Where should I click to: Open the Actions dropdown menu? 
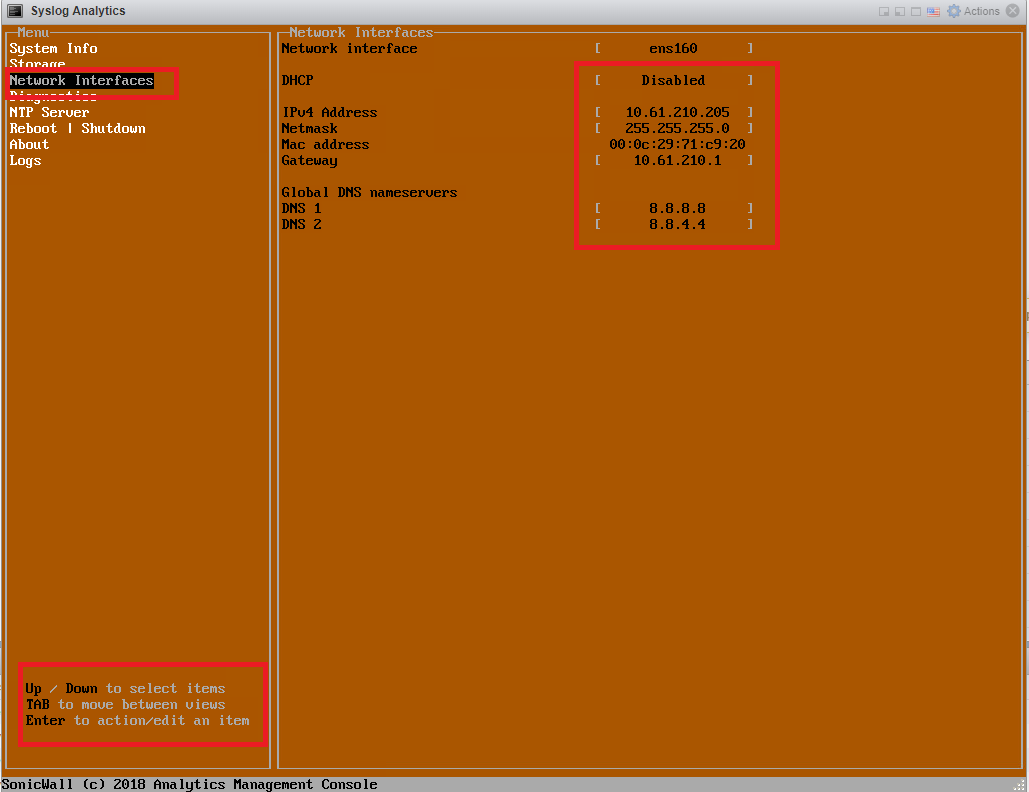[x=981, y=11]
